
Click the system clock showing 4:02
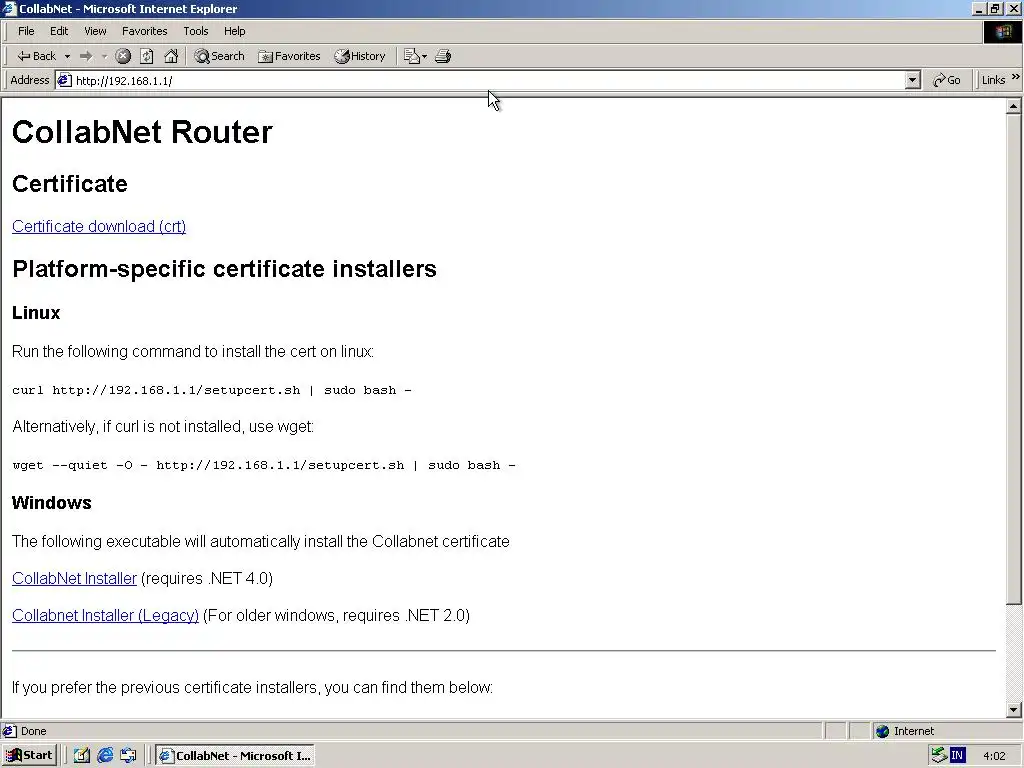click(994, 756)
